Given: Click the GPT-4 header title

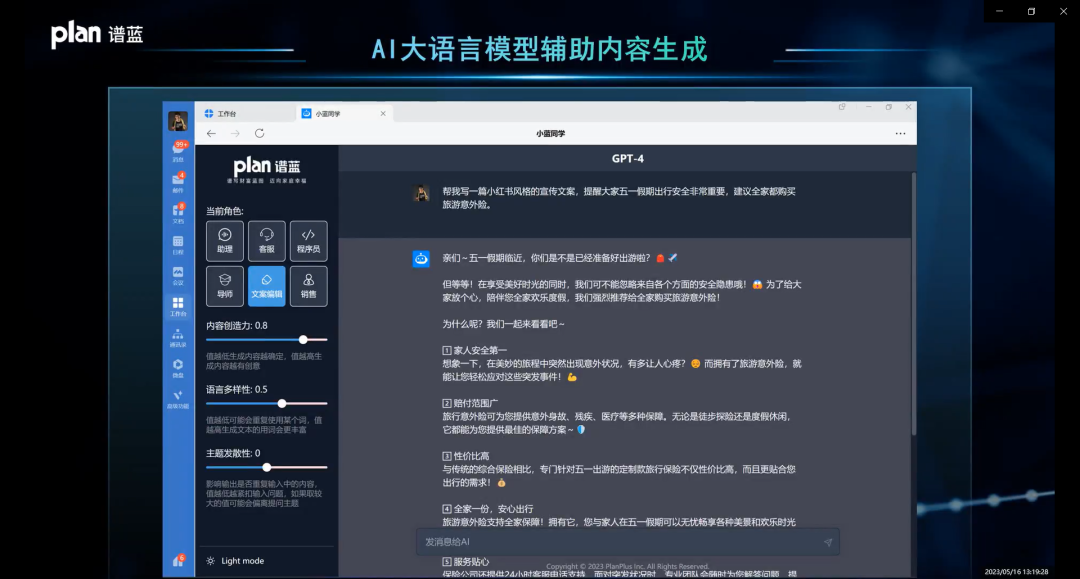Looking at the screenshot, I should pos(627,158).
